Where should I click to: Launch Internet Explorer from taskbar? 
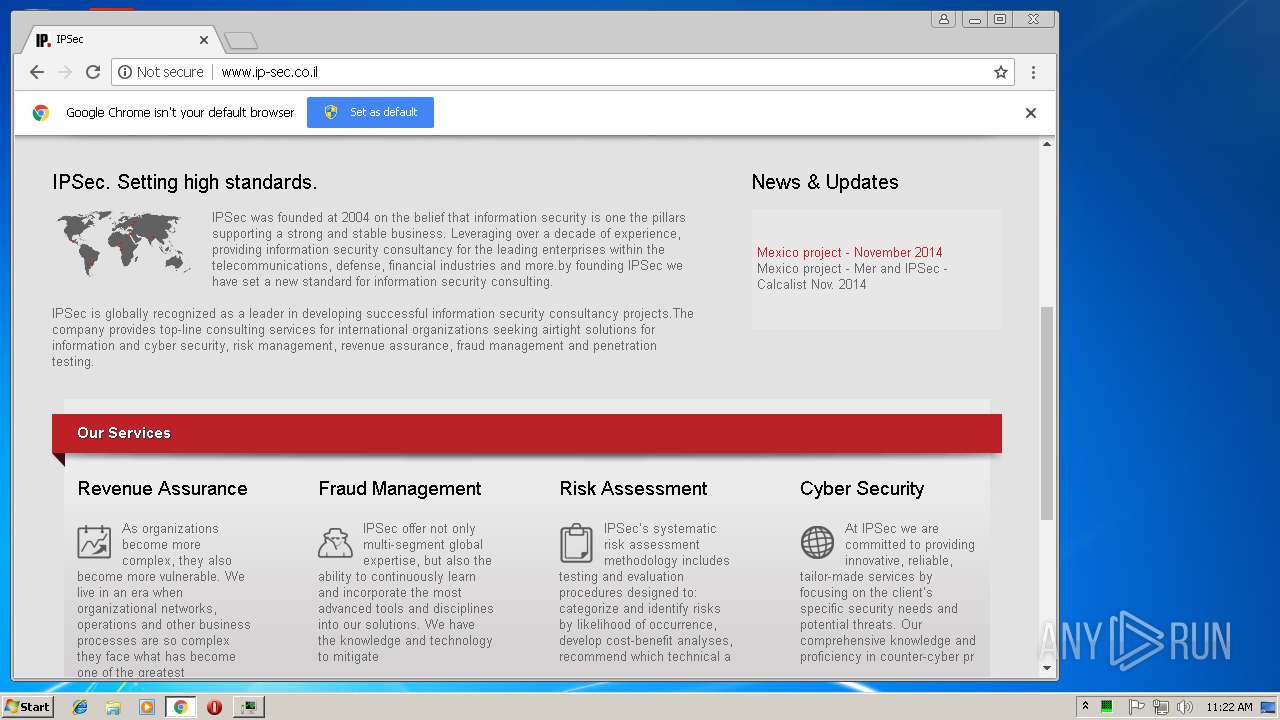tap(80, 707)
